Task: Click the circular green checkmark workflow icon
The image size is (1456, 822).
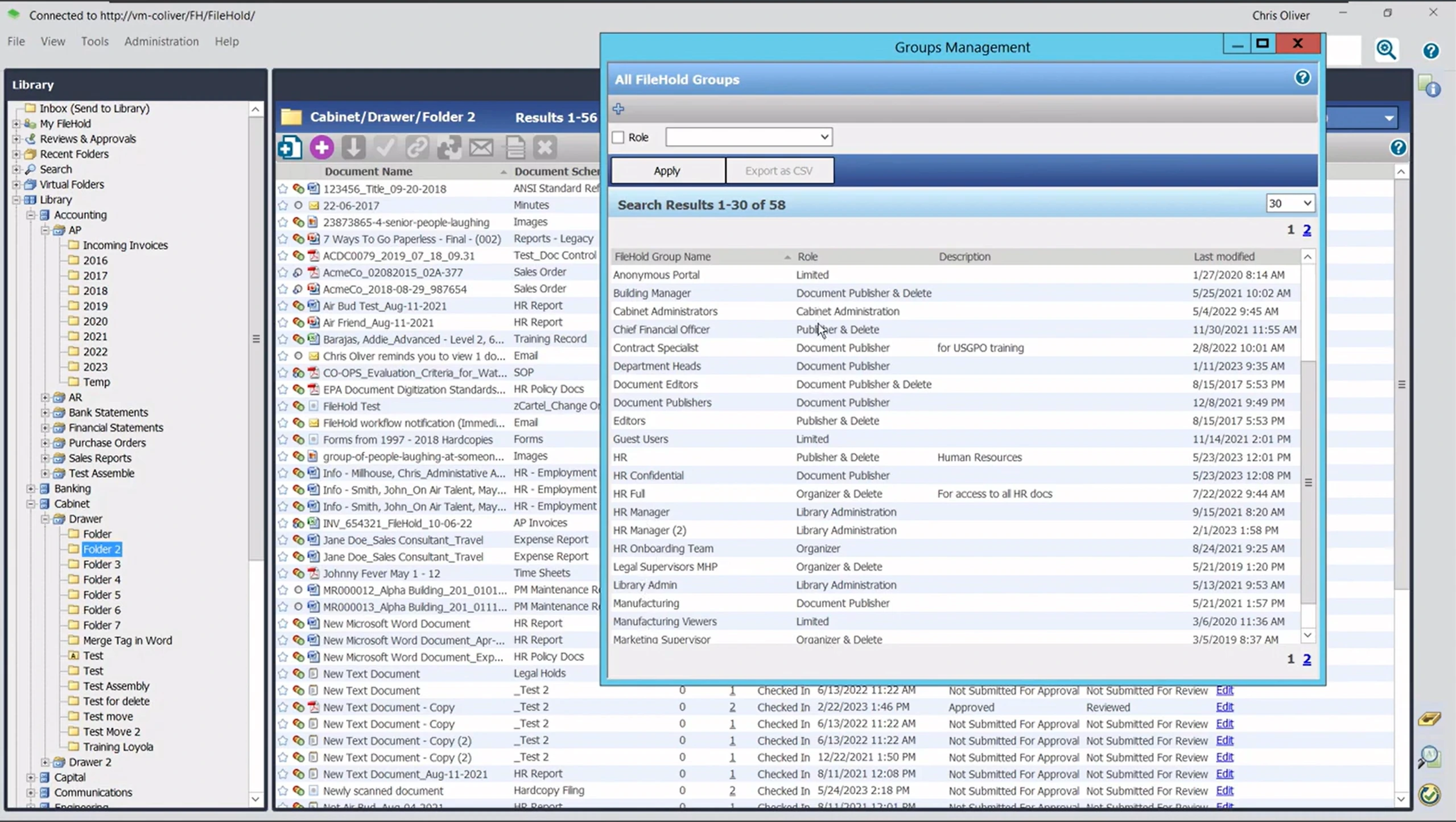Action: click(1429, 795)
